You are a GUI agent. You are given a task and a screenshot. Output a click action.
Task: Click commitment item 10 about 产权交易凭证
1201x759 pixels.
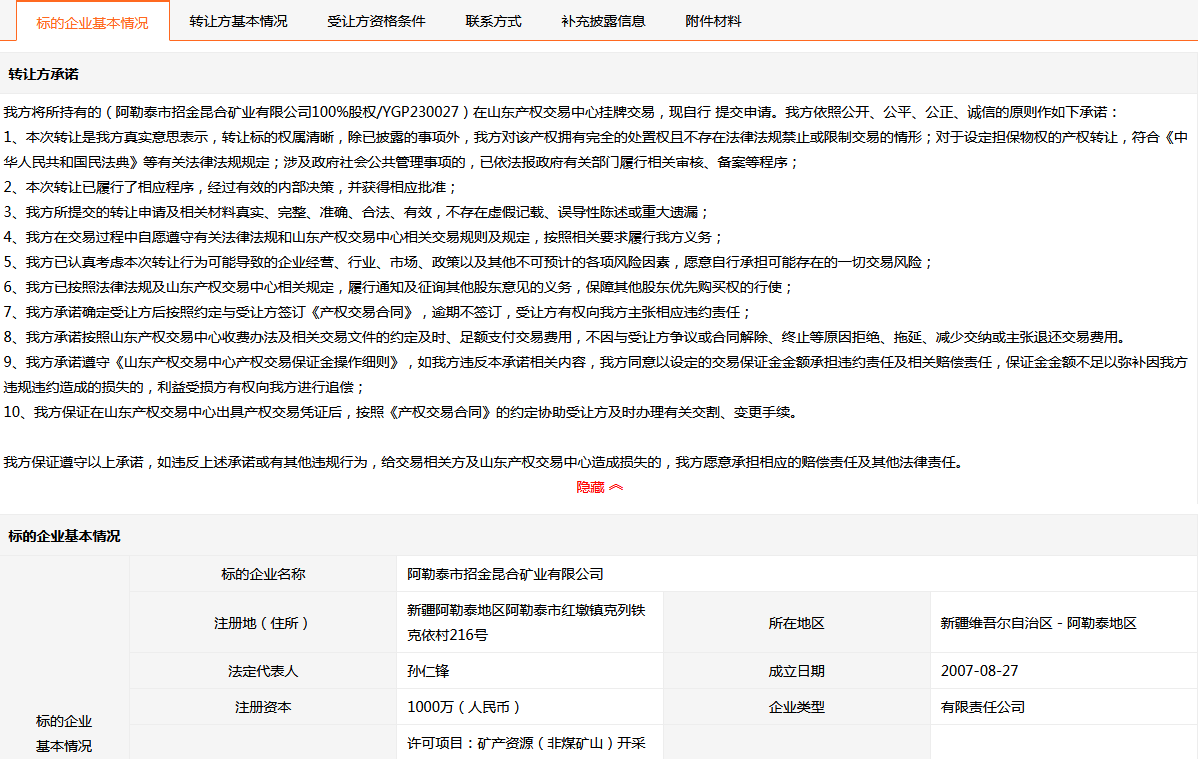click(x=400, y=412)
